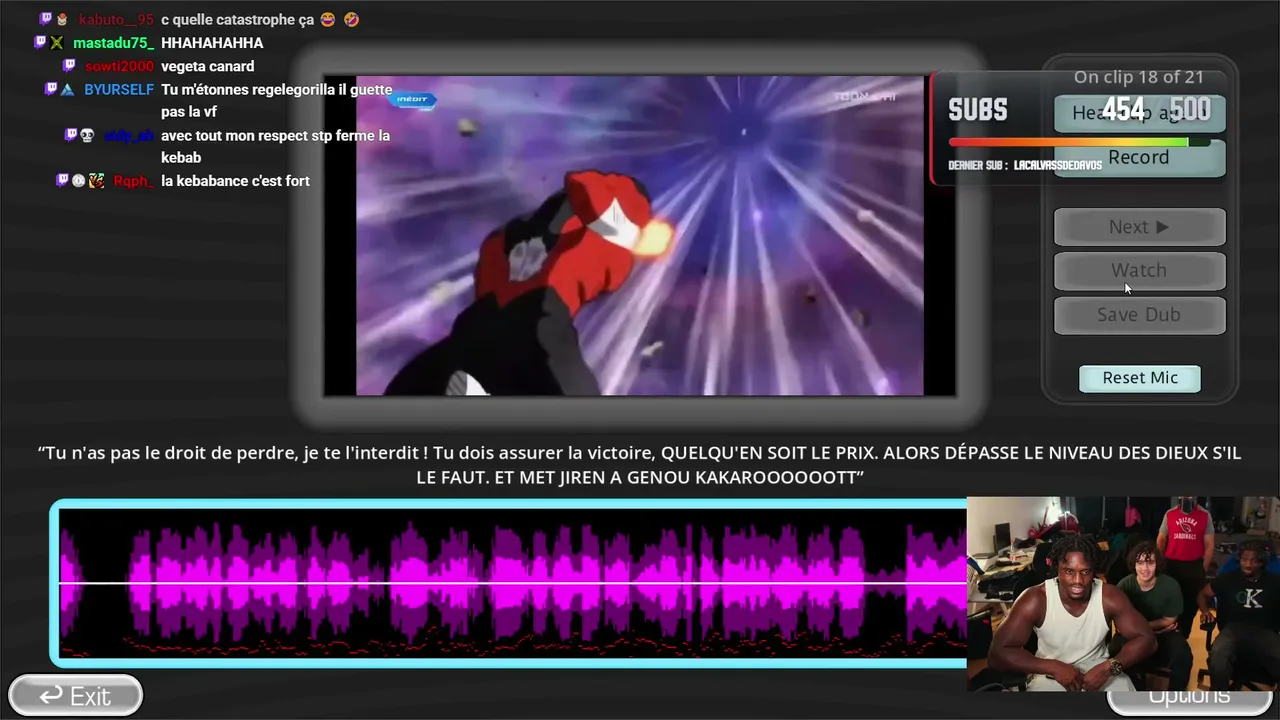Click the colorful badge directly left of Rqph_

pos(96,181)
